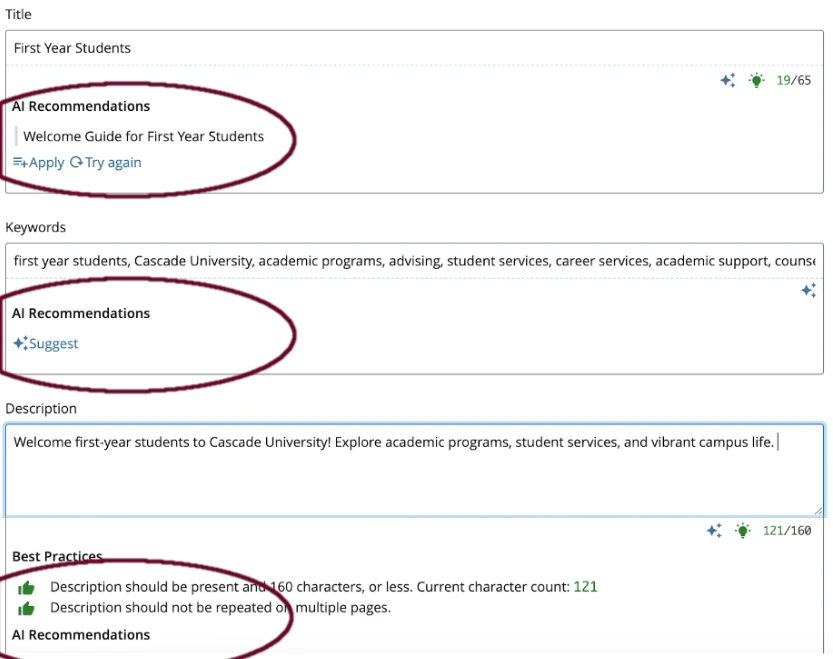Click the 121/160 character counter

point(786,530)
